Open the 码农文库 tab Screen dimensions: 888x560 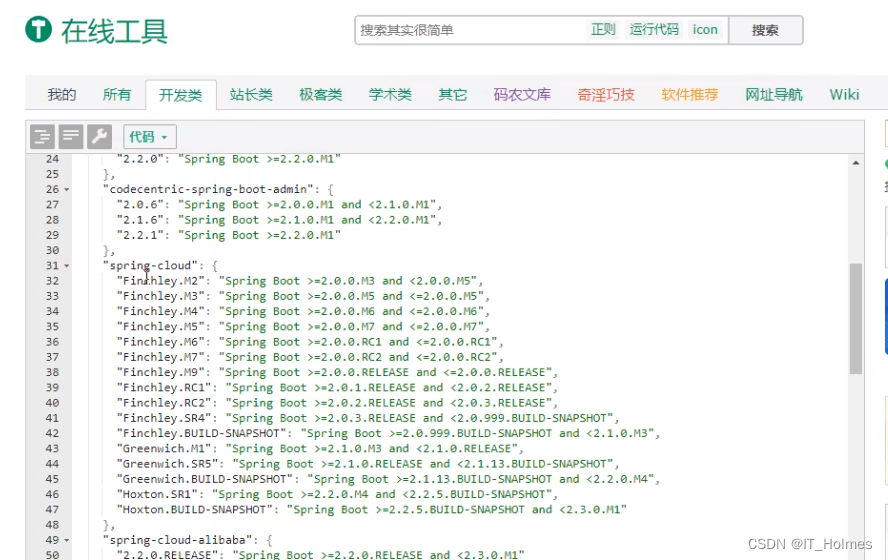pos(522,95)
